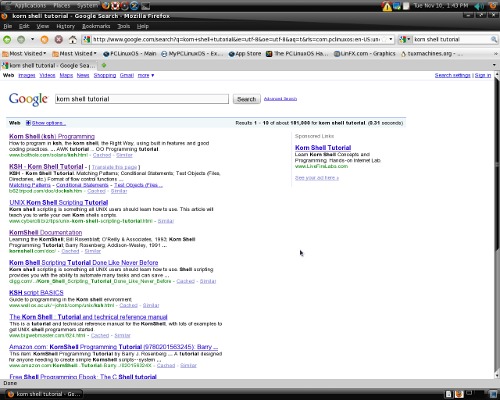Click the clipboard note tray icon
500x400 pixels.
pyautogui.click(x=406, y=6)
